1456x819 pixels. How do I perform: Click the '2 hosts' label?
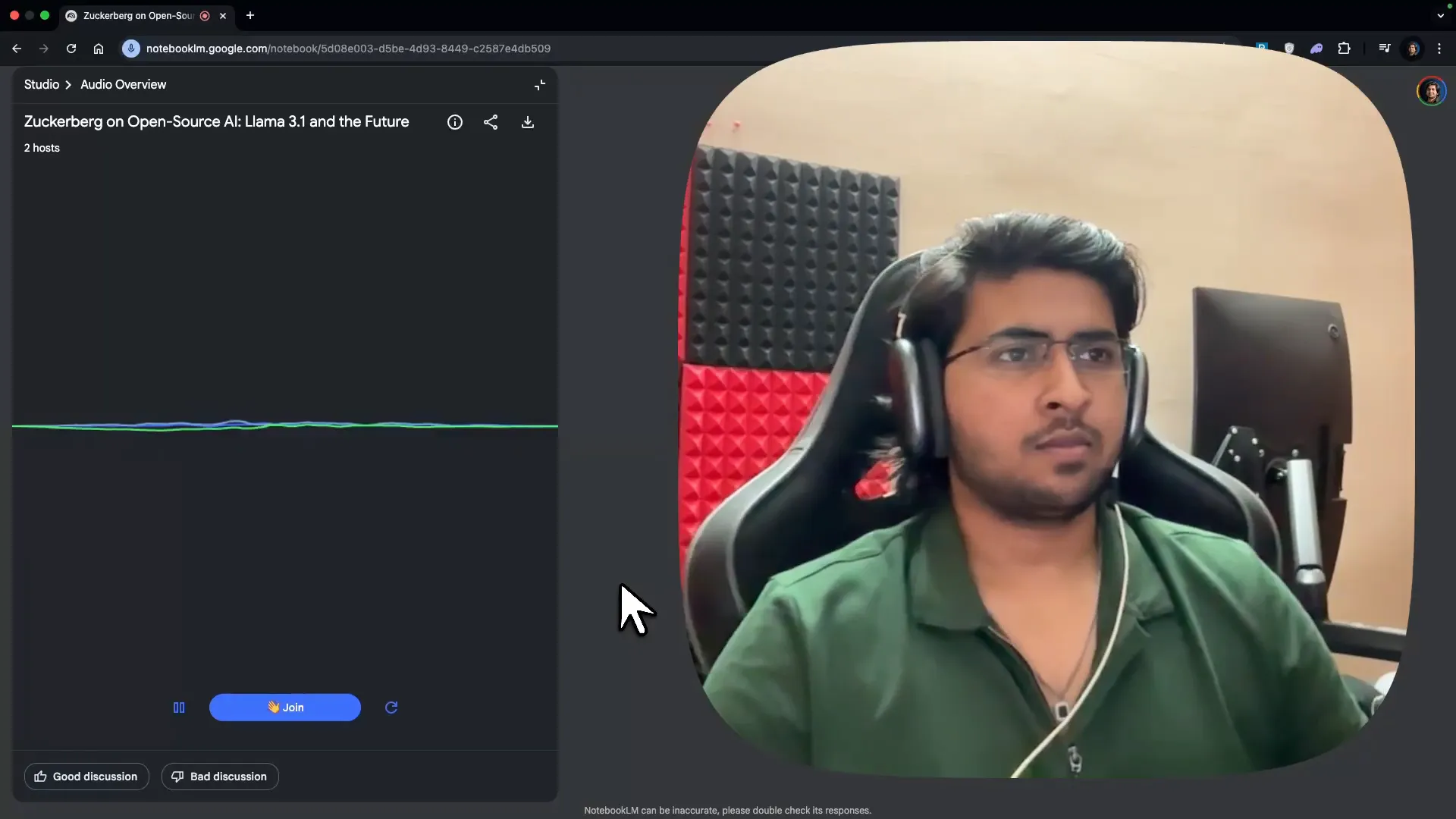[42, 148]
